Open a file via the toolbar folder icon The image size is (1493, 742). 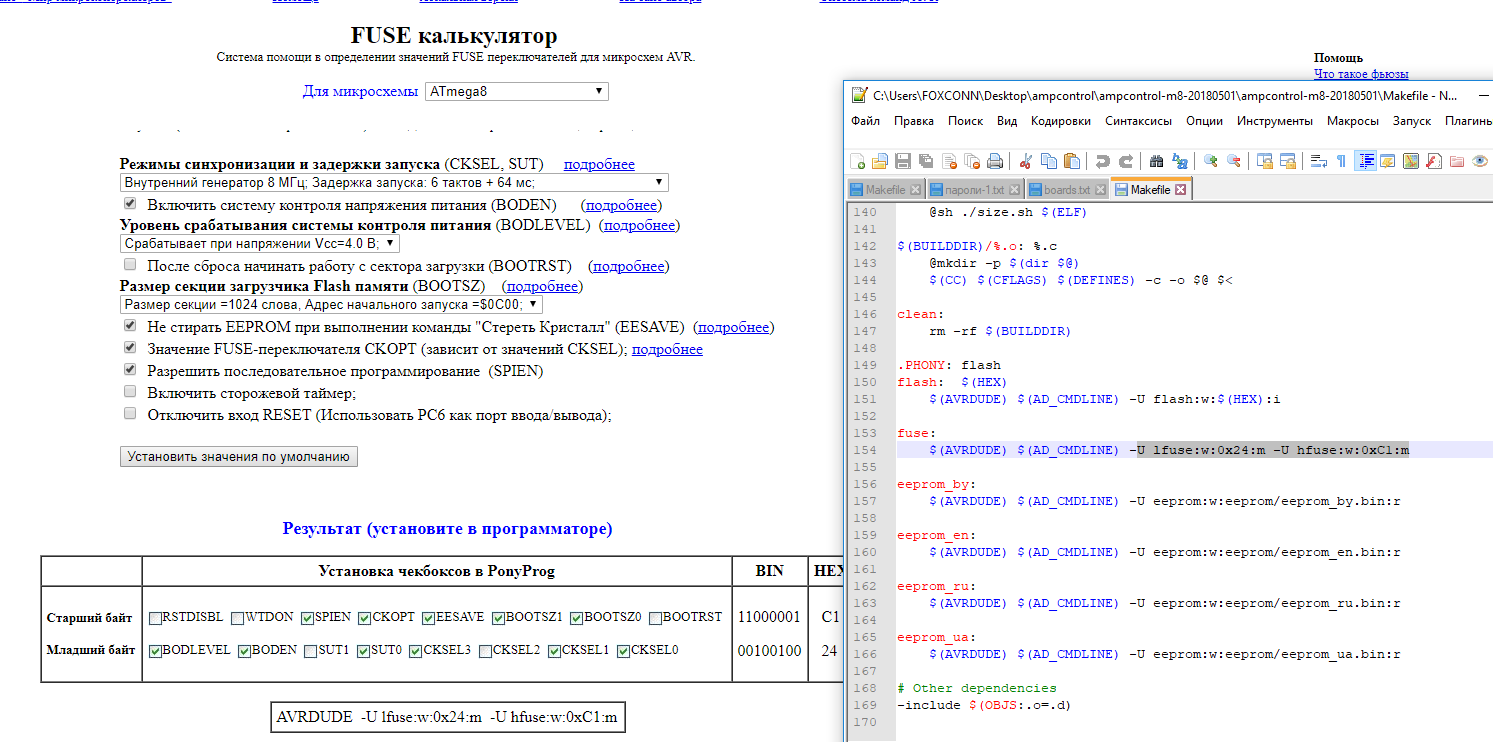click(x=880, y=161)
